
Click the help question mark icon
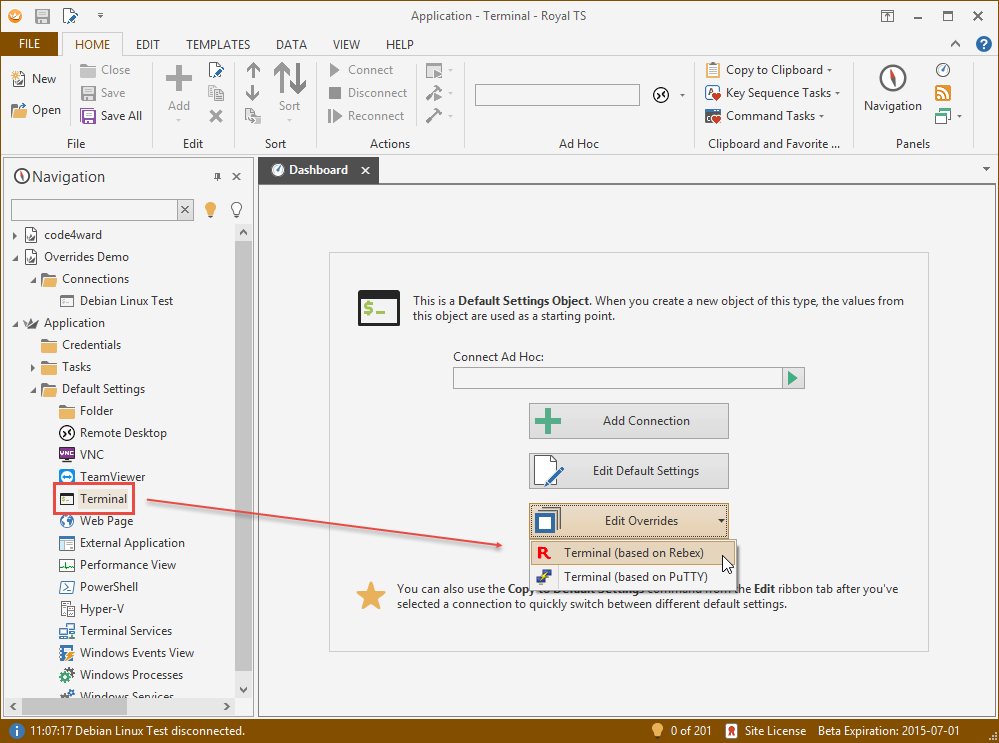pos(983,44)
